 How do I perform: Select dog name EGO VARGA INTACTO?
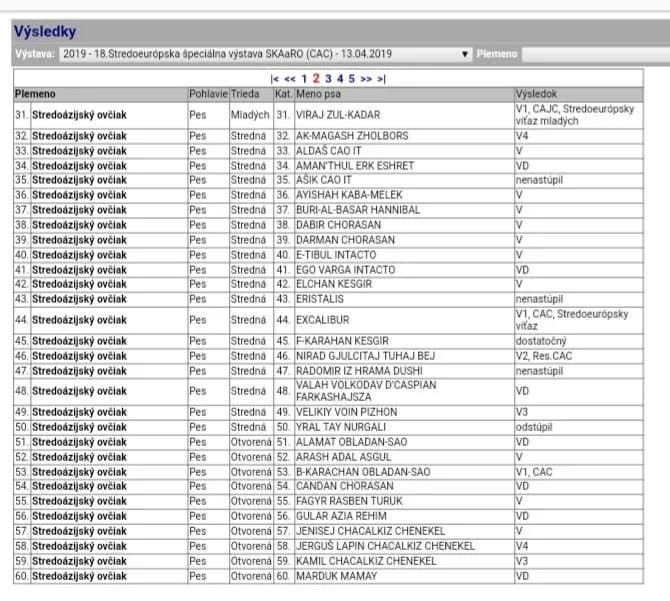(346, 270)
